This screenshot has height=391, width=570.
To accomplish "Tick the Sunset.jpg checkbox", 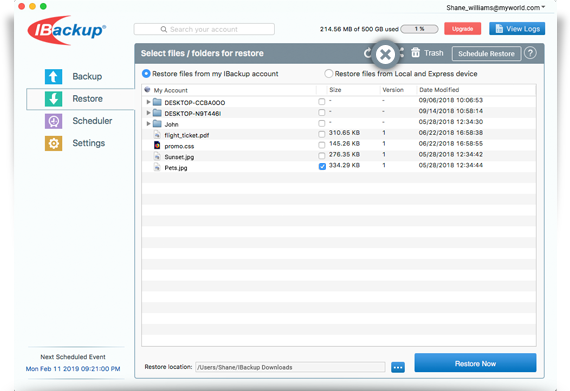I will (322, 156).
